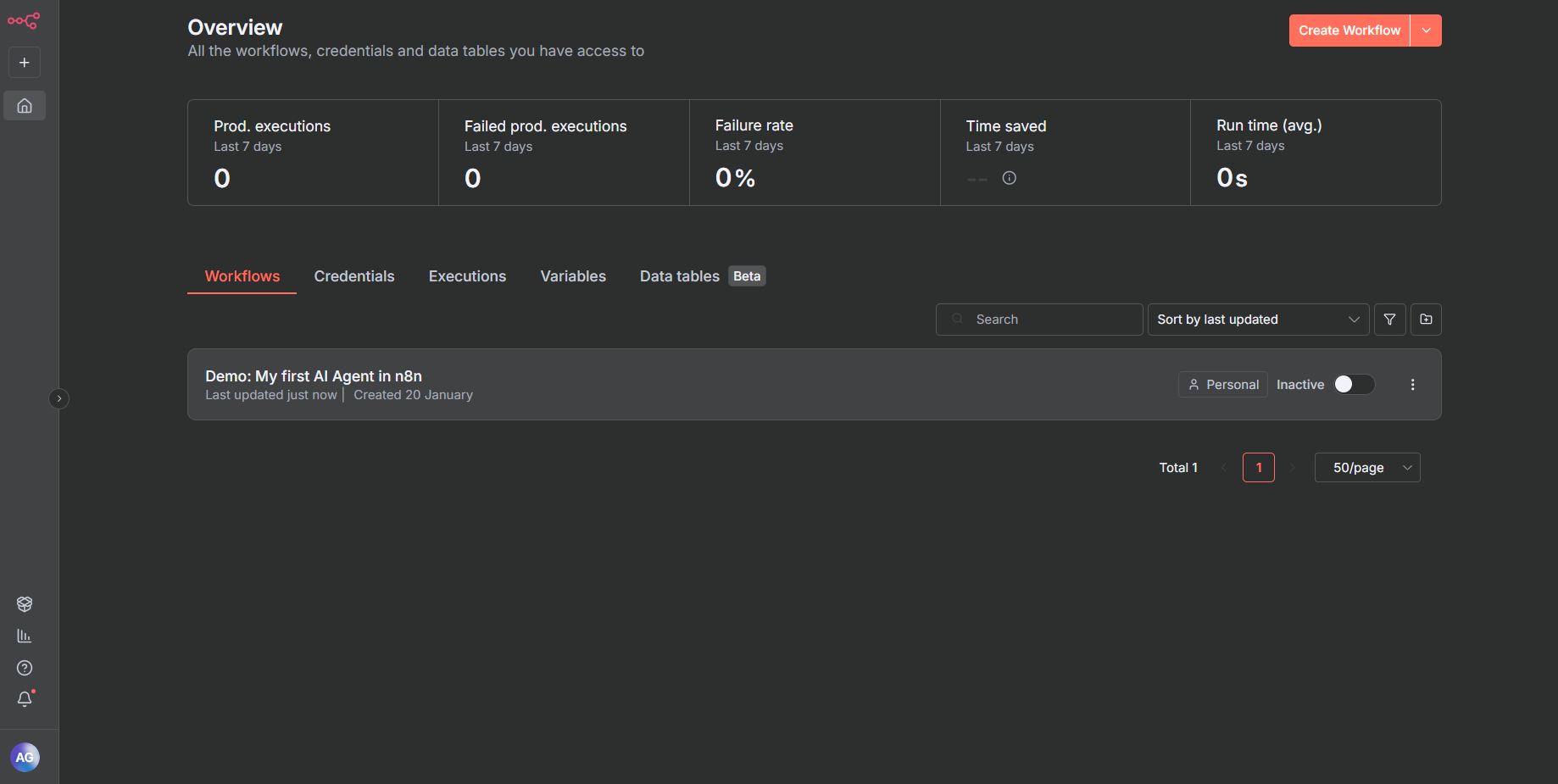Image resolution: width=1558 pixels, height=784 pixels.
Task: Create a new folder via the folder-plus icon
Action: (1426, 320)
